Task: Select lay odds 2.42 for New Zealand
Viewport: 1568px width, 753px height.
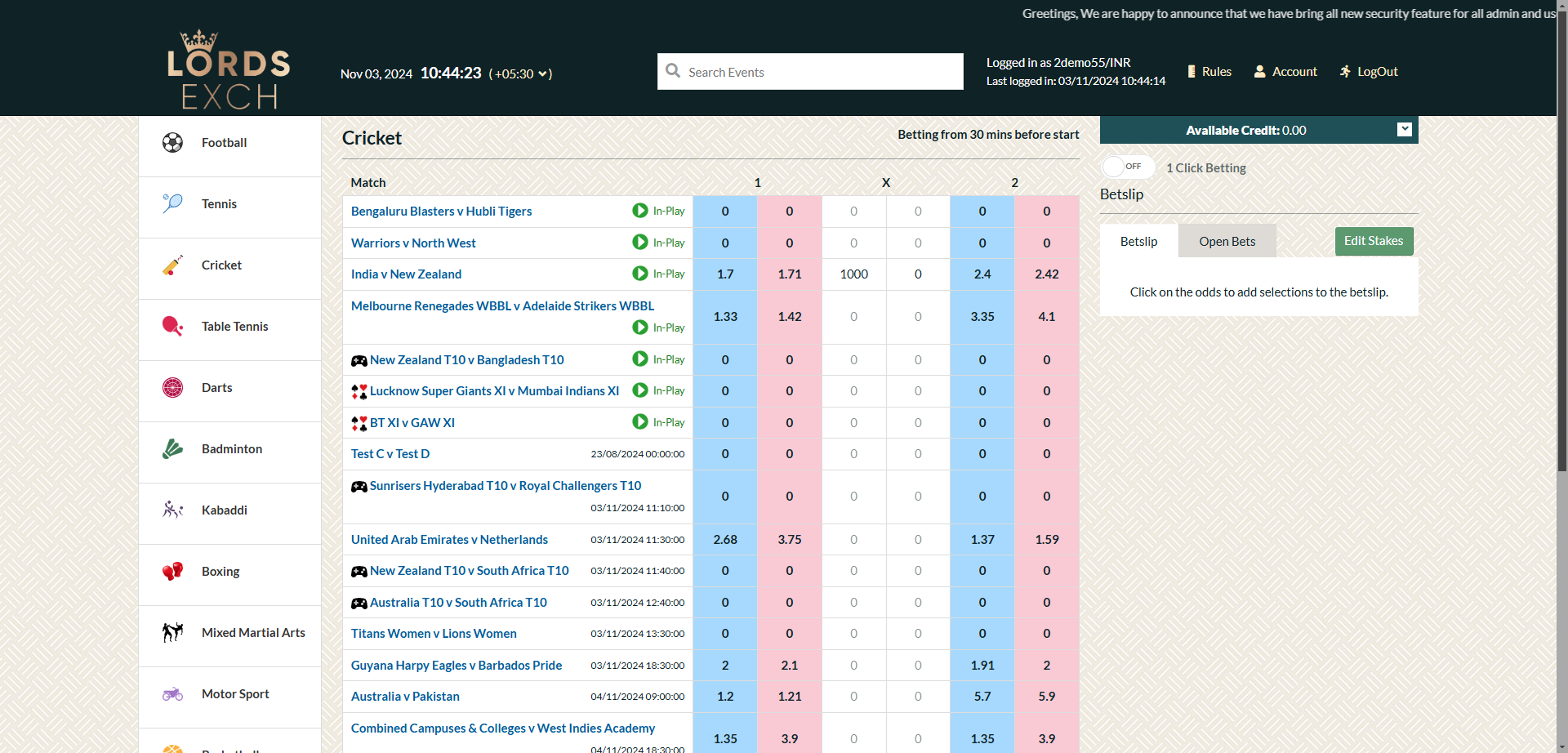Action: 1047,274
